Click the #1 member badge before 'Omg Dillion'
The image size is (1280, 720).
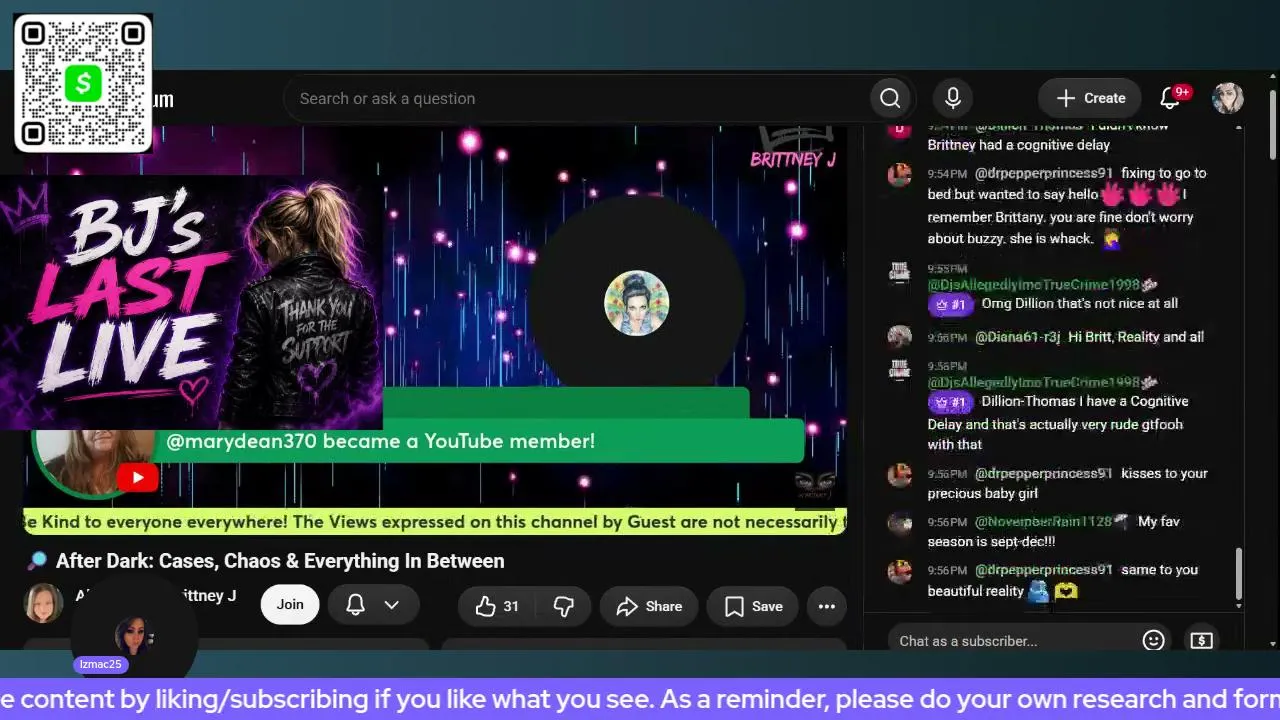pos(951,304)
